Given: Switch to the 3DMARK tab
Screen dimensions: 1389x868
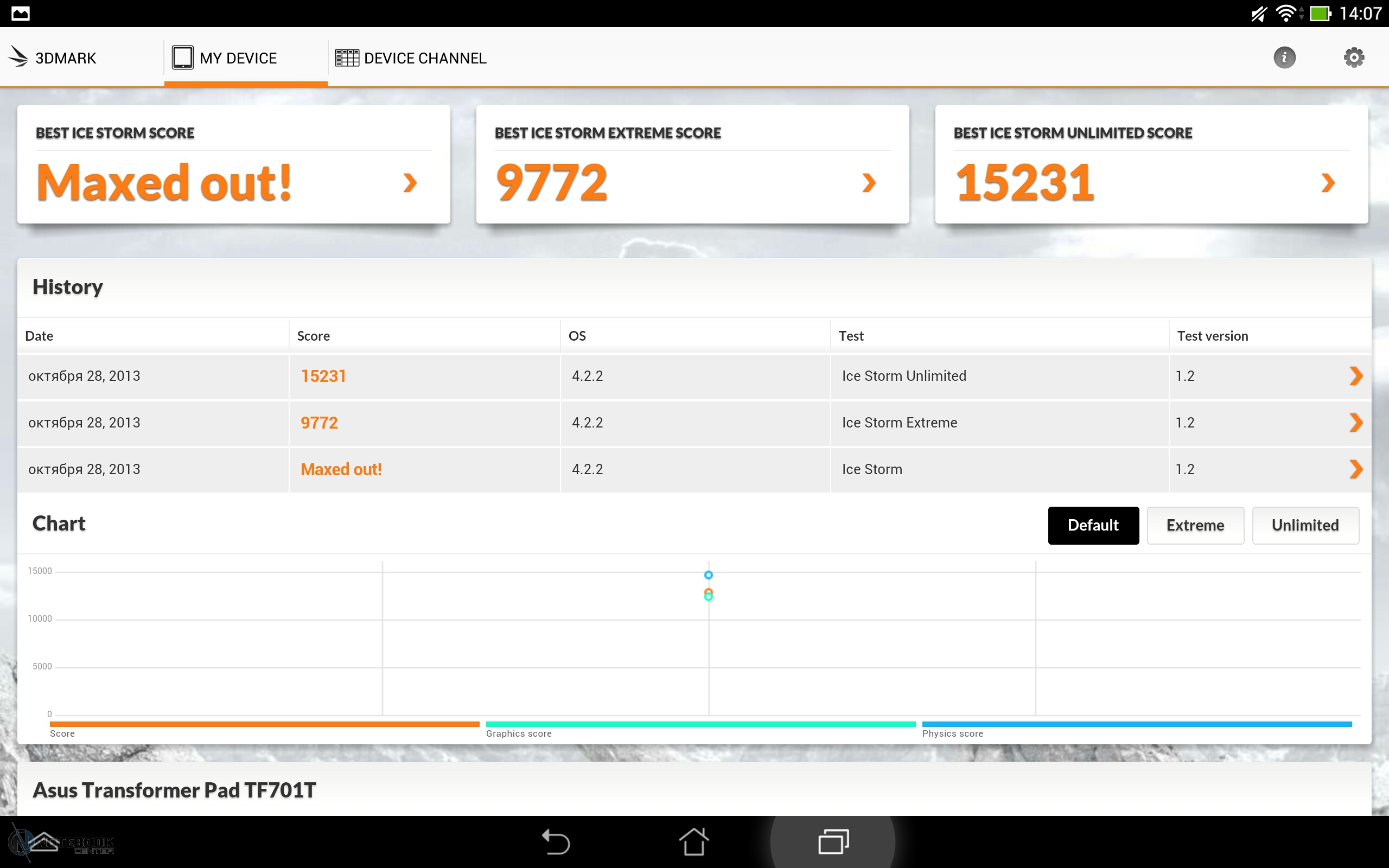Looking at the screenshot, I should pyautogui.click(x=53, y=58).
